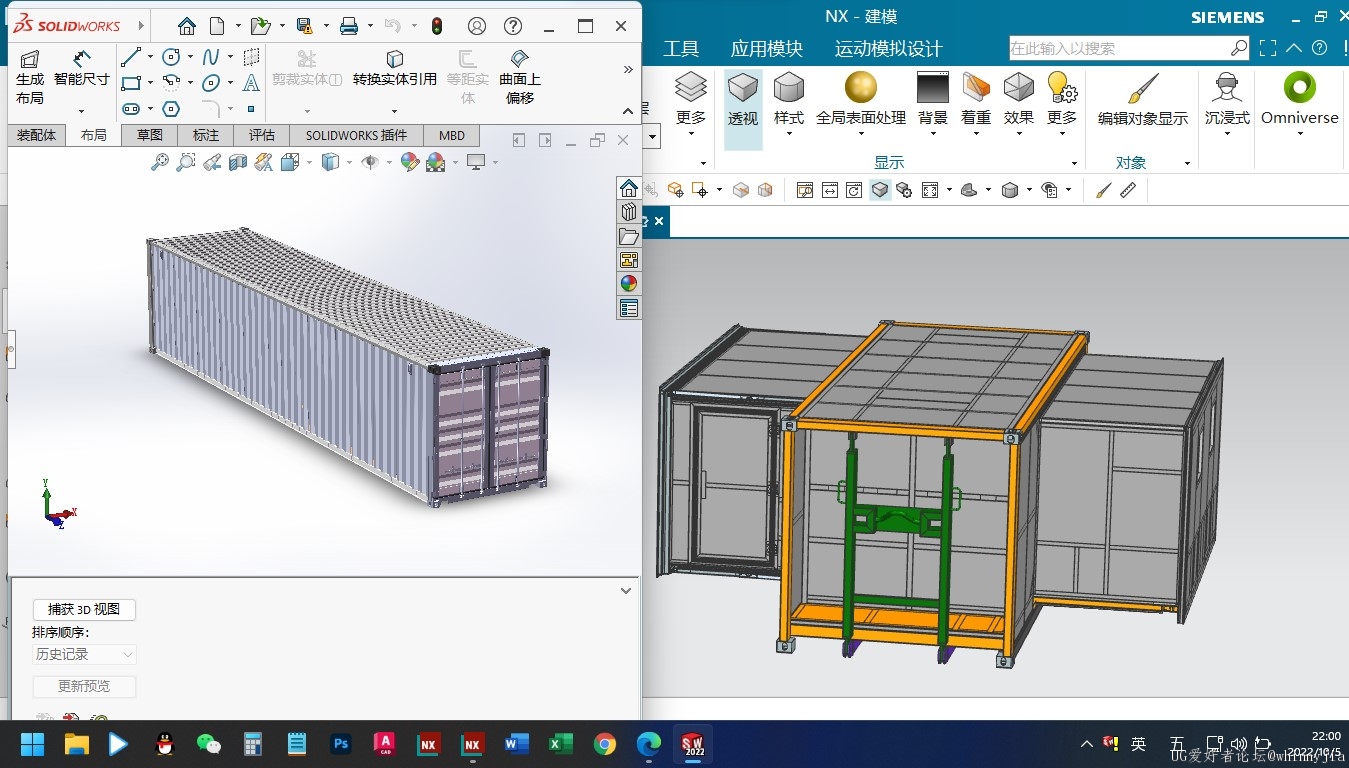The height and width of the screenshot is (768, 1349).
Task: Expand the SOLIDWORKS toolbar overflow chevrons
Action: click(628, 69)
